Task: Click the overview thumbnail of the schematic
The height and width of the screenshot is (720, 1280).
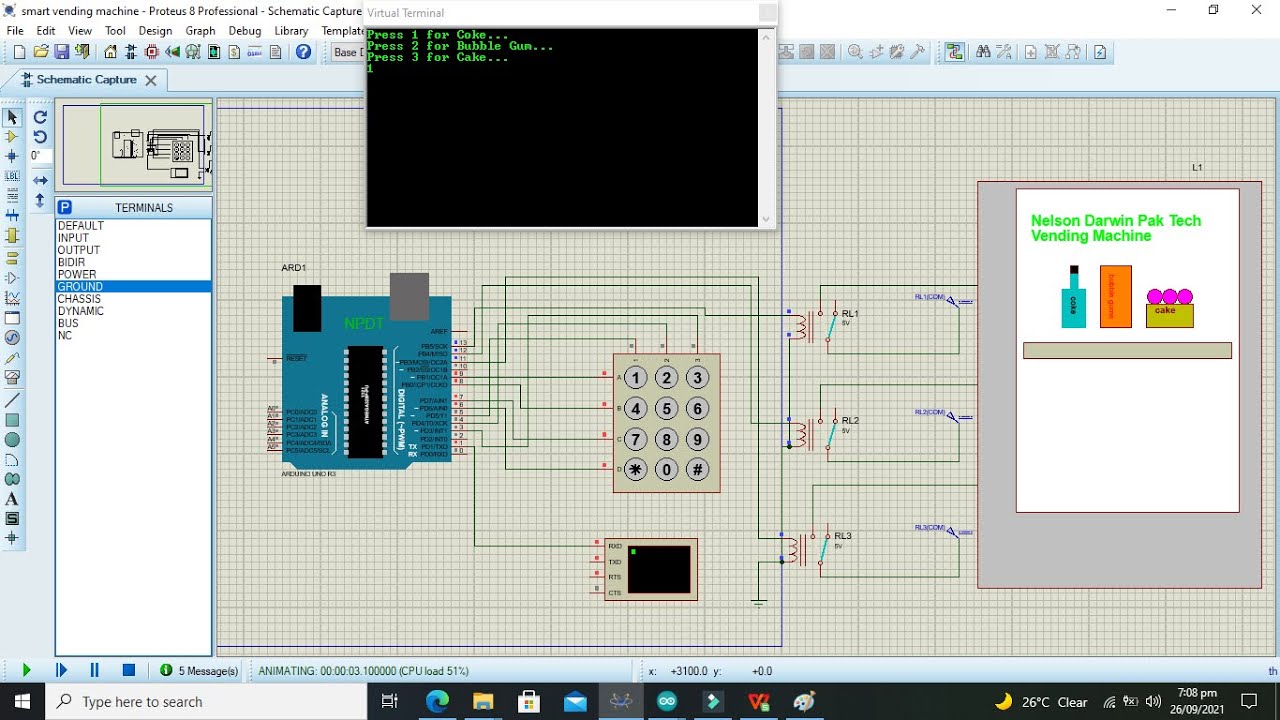Action: [x=133, y=144]
